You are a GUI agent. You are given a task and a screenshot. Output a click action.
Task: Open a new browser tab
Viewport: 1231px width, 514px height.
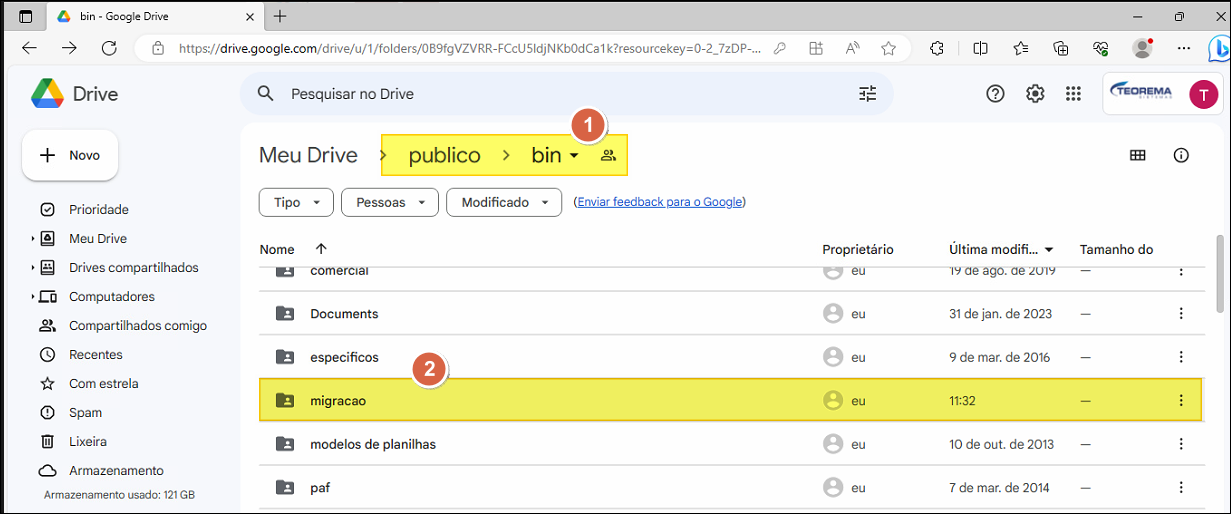tap(280, 16)
